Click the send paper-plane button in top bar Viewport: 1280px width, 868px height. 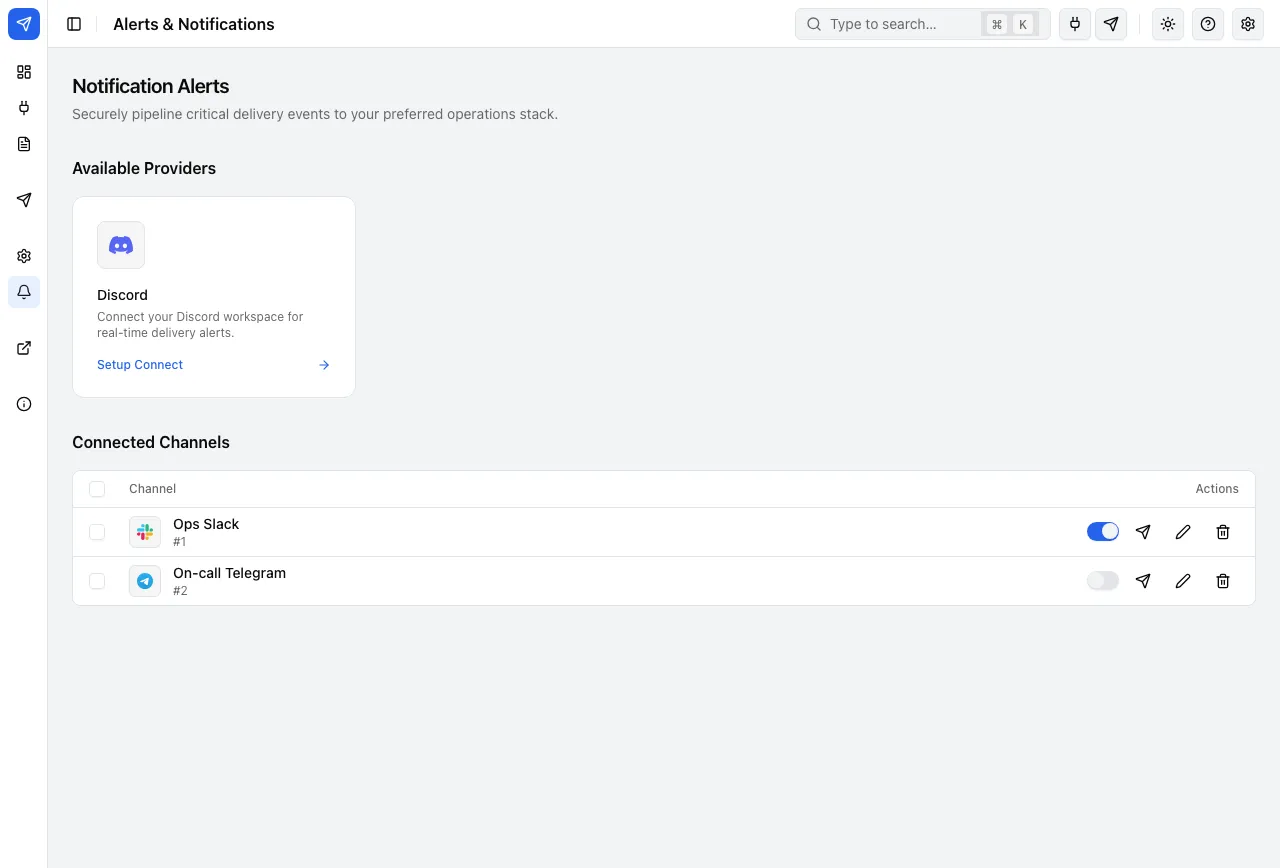coord(1111,24)
